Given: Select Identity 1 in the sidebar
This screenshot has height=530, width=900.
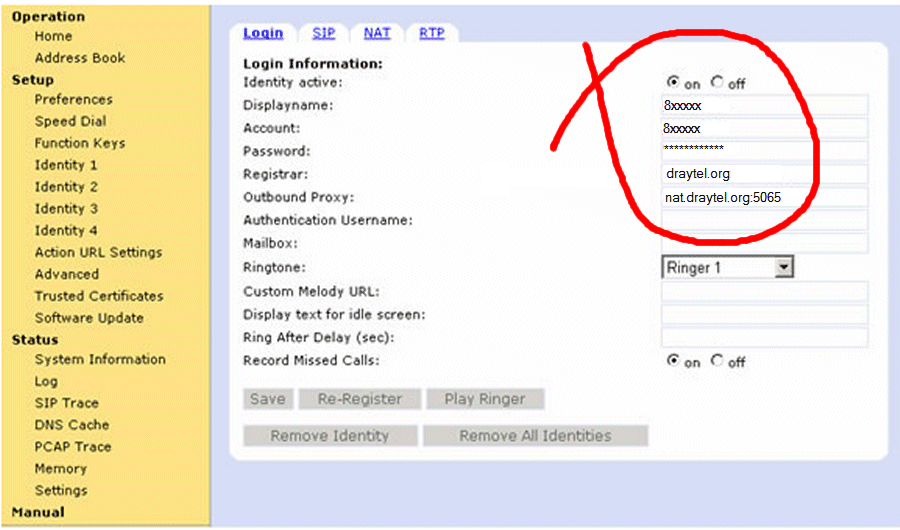Looking at the screenshot, I should coord(66,165).
